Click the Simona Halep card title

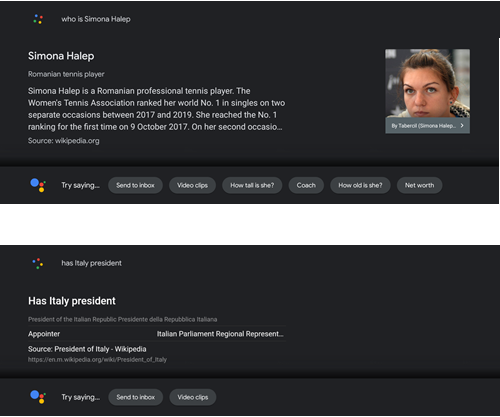pyautogui.click(x=61, y=56)
